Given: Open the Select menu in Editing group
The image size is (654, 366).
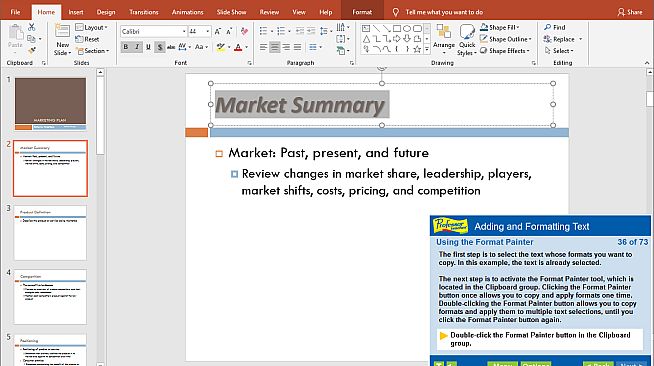Looking at the screenshot, I should pyautogui.click(x=559, y=51).
